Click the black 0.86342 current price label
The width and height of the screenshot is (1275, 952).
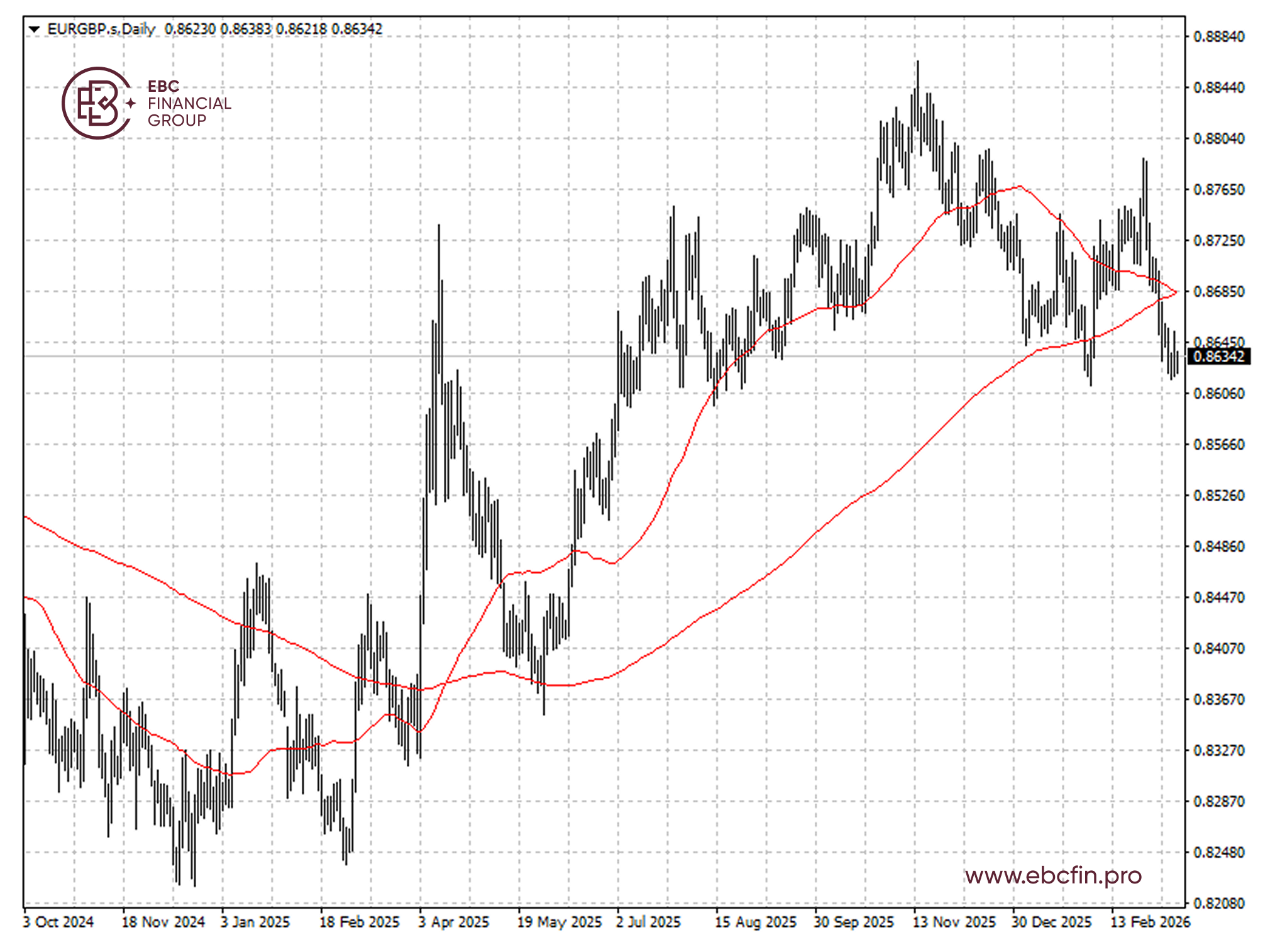click(x=1218, y=357)
